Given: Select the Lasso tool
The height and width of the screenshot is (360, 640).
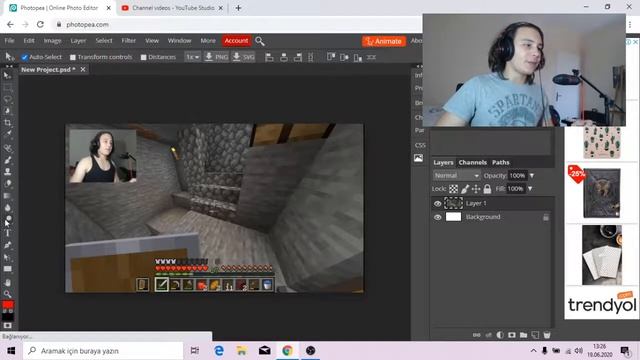Looking at the screenshot, I should [x=7, y=99].
